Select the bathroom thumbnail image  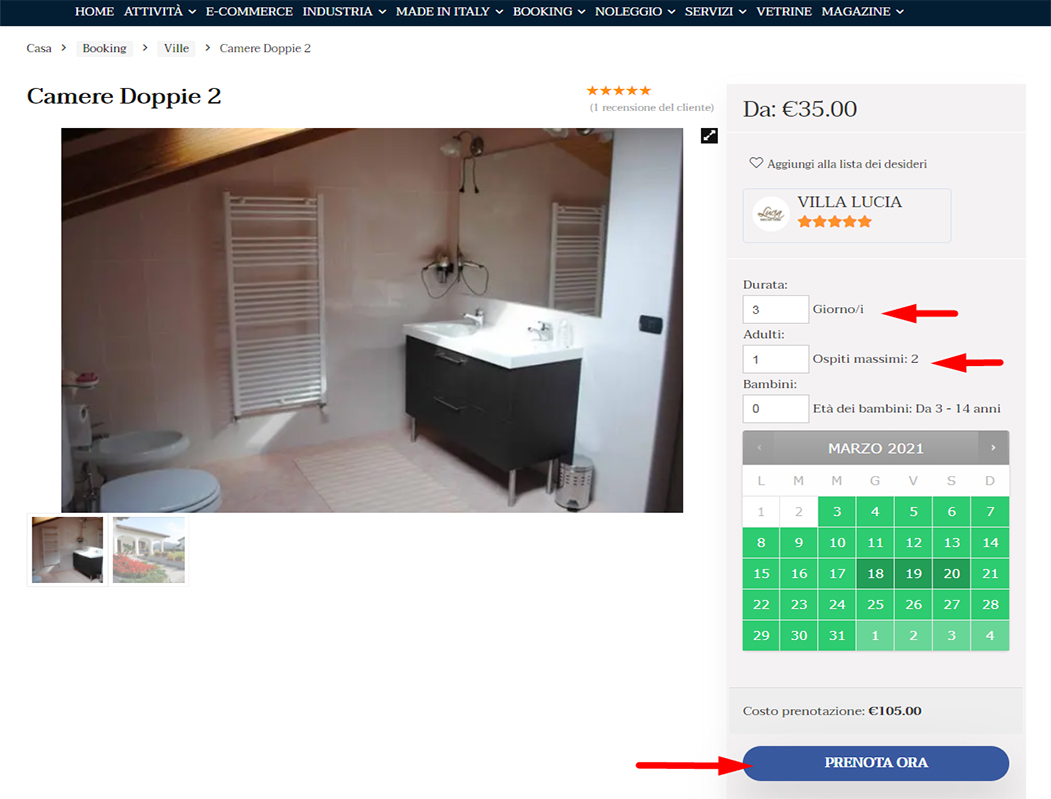[67, 550]
